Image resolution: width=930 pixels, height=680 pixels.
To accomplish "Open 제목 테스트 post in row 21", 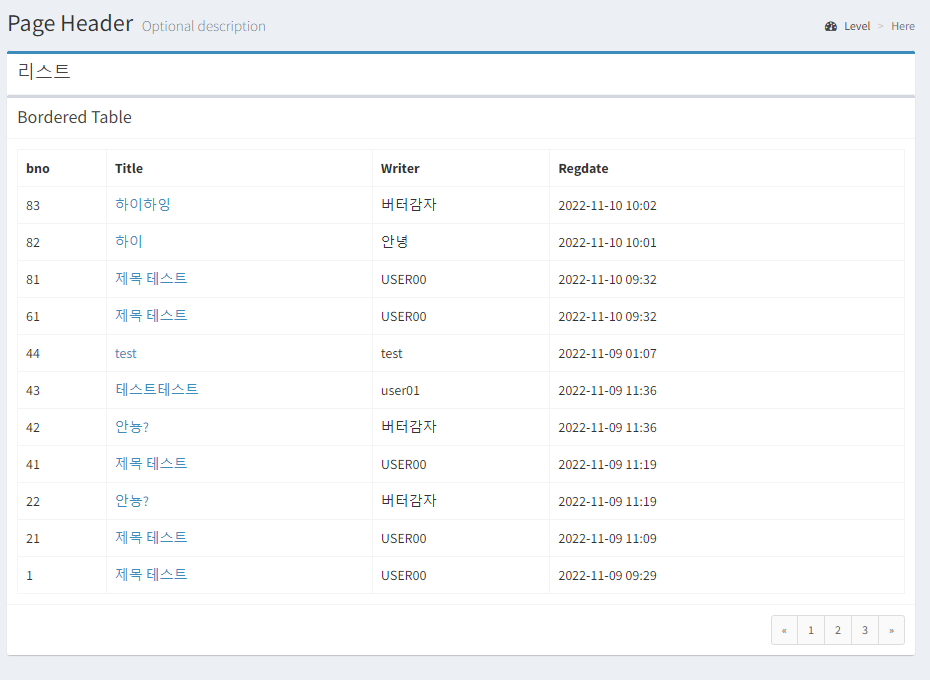I will tap(151, 538).
